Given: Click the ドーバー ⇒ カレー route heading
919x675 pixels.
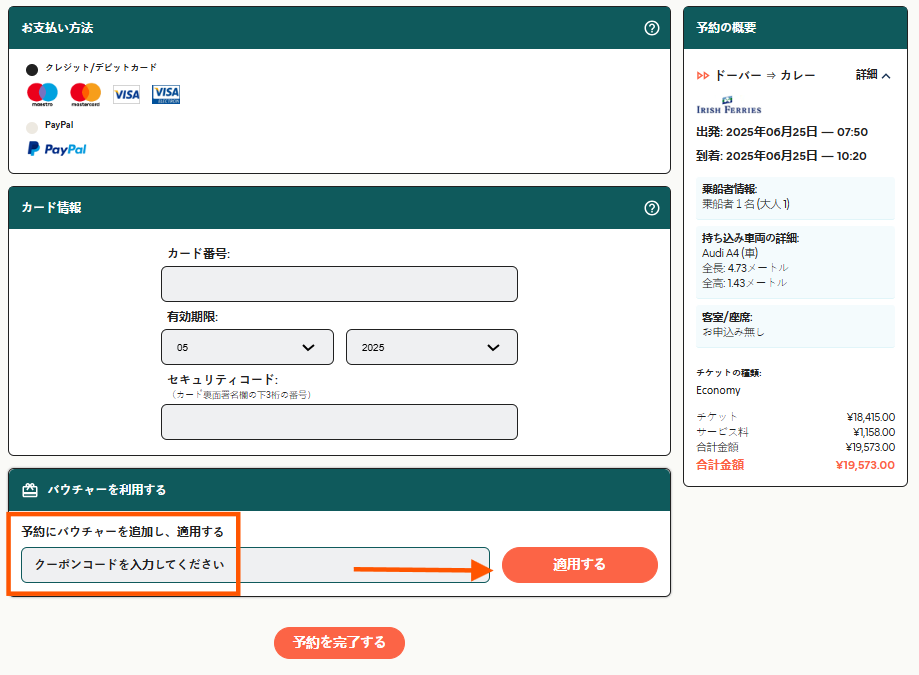Looking at the screenshot, I should point(764,75).
